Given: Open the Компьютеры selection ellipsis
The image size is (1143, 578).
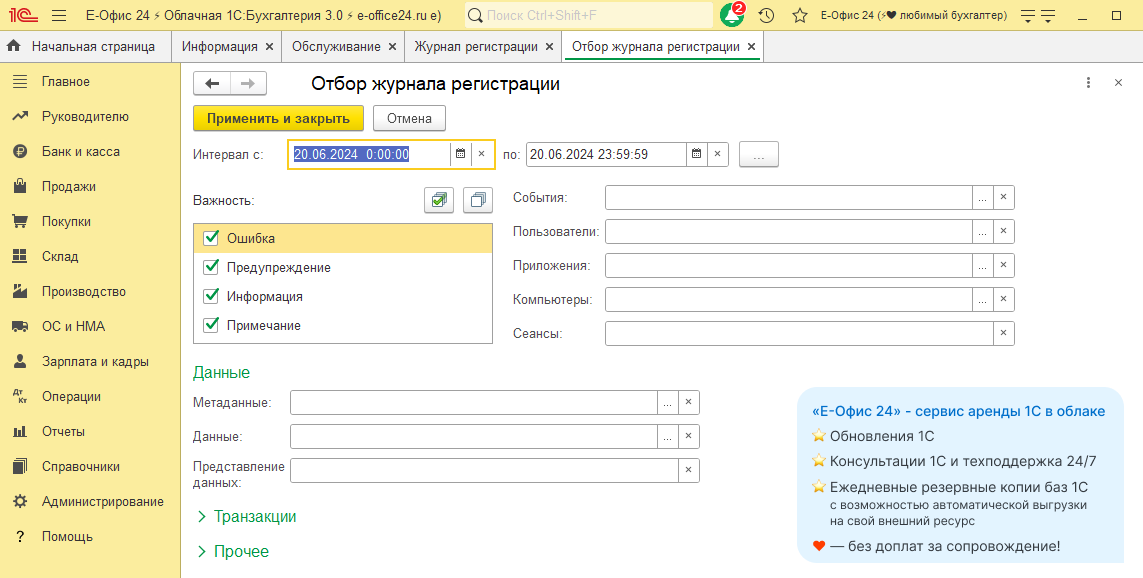Looking at the screenshot, I should pos(983,299).
